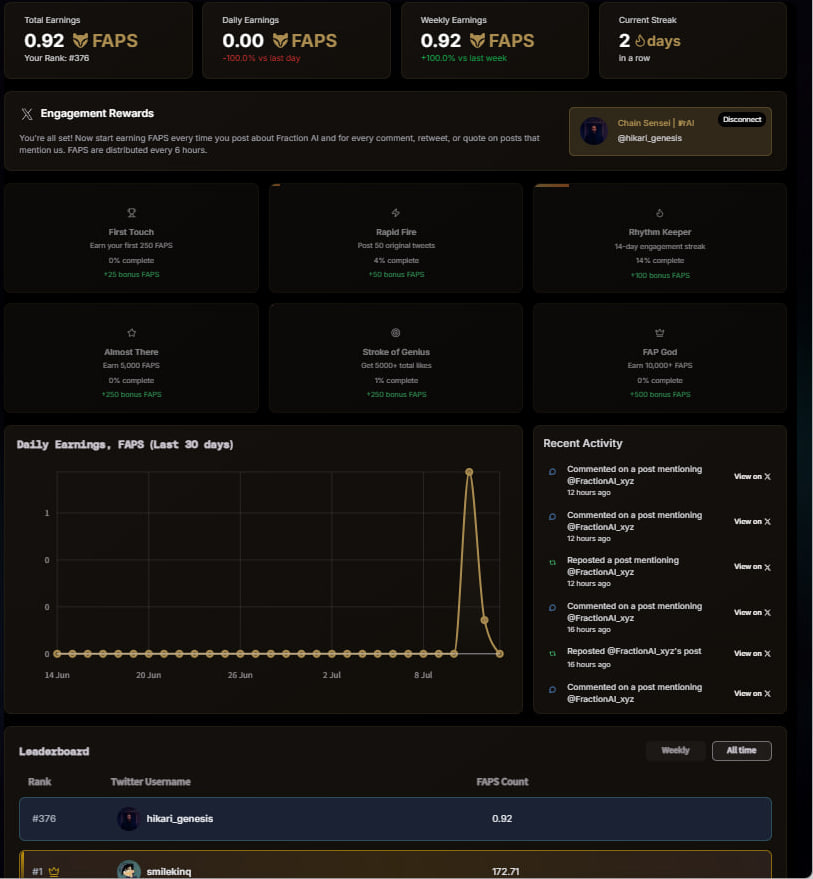The width and height of the screenshot is (813, 879).
Task: Select the Almost There achievement title
Action: click(131, 352)
